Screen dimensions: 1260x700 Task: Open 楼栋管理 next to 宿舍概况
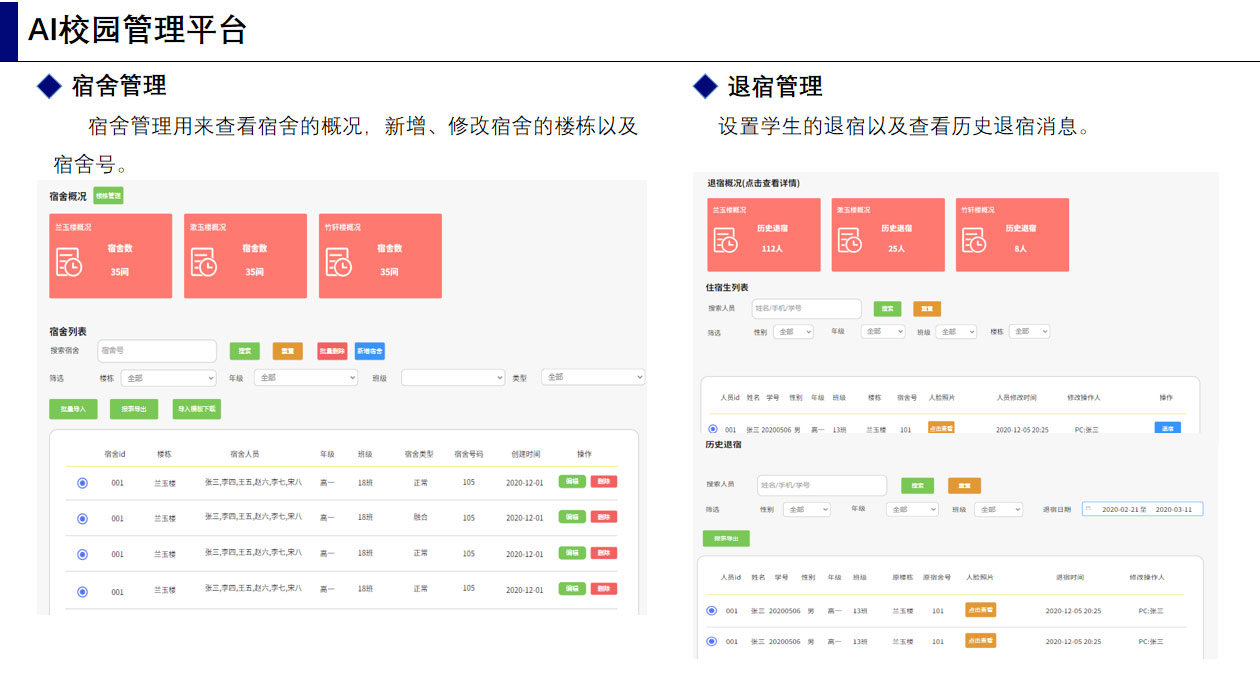click(x=108, y=196)
